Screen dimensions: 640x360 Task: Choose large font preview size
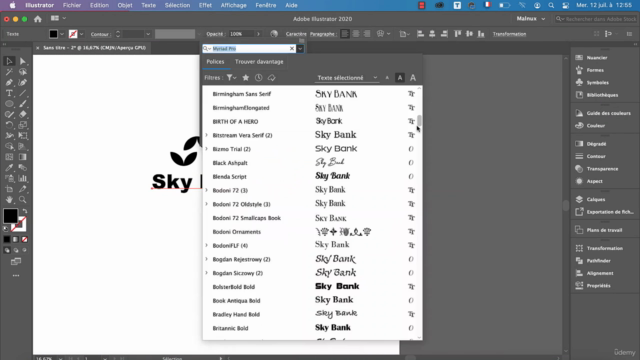coord(413,78)
